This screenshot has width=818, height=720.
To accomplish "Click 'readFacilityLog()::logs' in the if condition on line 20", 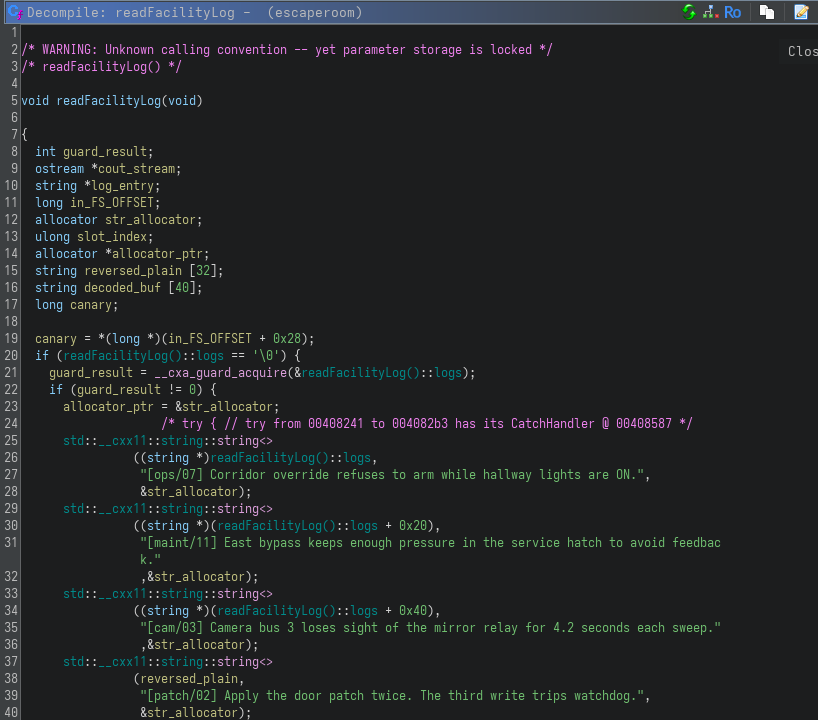I will point(143,356).
